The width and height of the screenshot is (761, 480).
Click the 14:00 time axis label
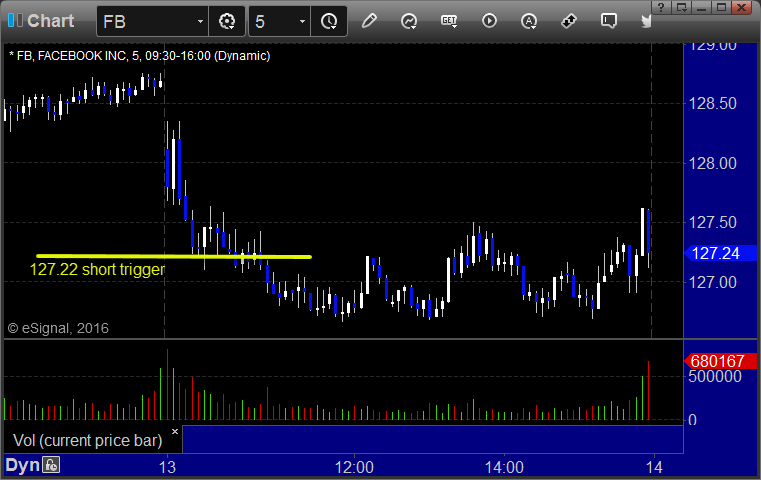click(x=504, y=467)
